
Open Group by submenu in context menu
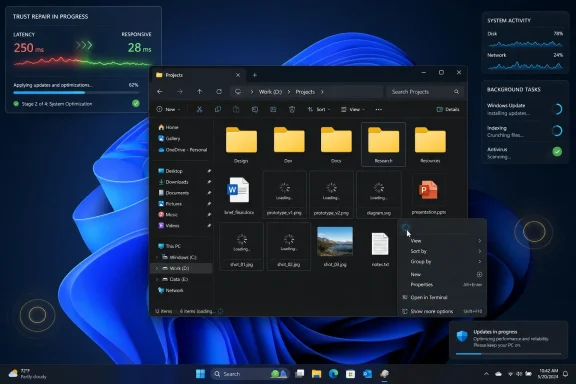[x=442, y=262]
